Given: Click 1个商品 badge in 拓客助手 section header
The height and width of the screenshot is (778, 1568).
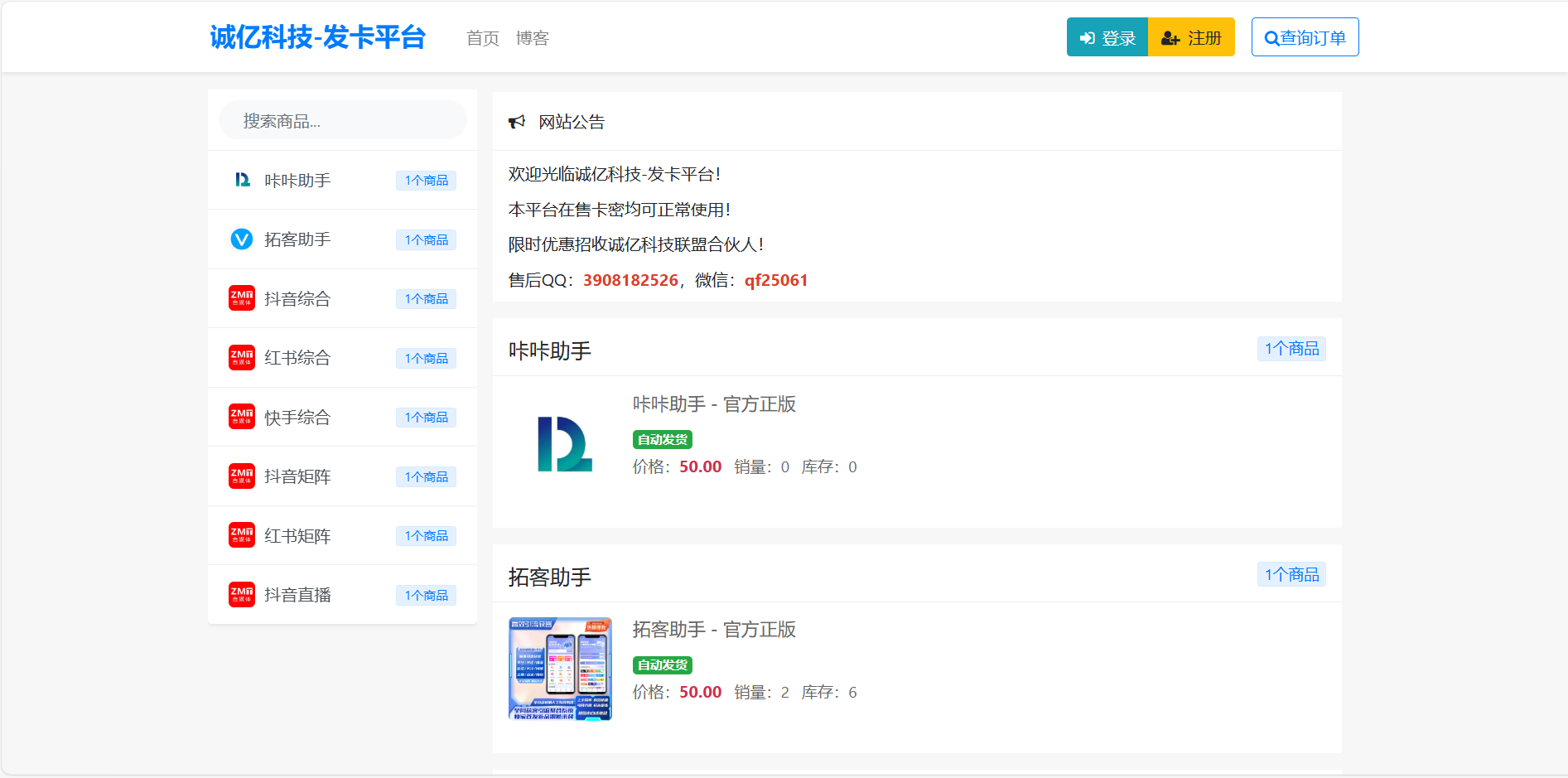Looking at the screenshot, I should (1291, 574).
